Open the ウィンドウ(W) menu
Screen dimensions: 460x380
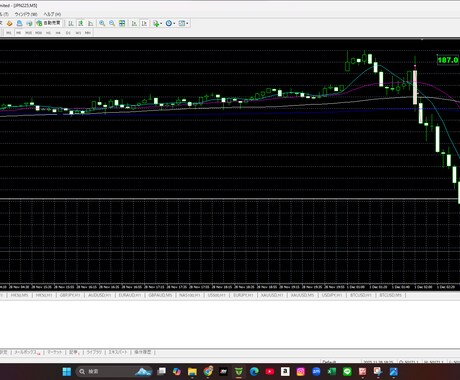[26, 14]
